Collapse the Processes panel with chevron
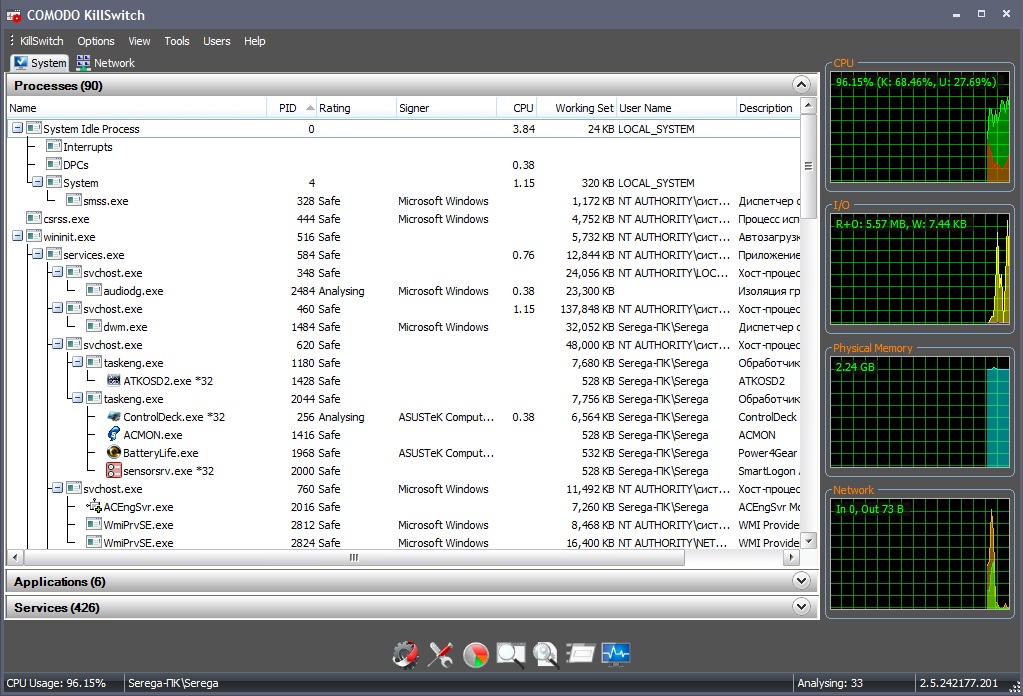Screen dimensions: 1023x696 pos(801,85)
